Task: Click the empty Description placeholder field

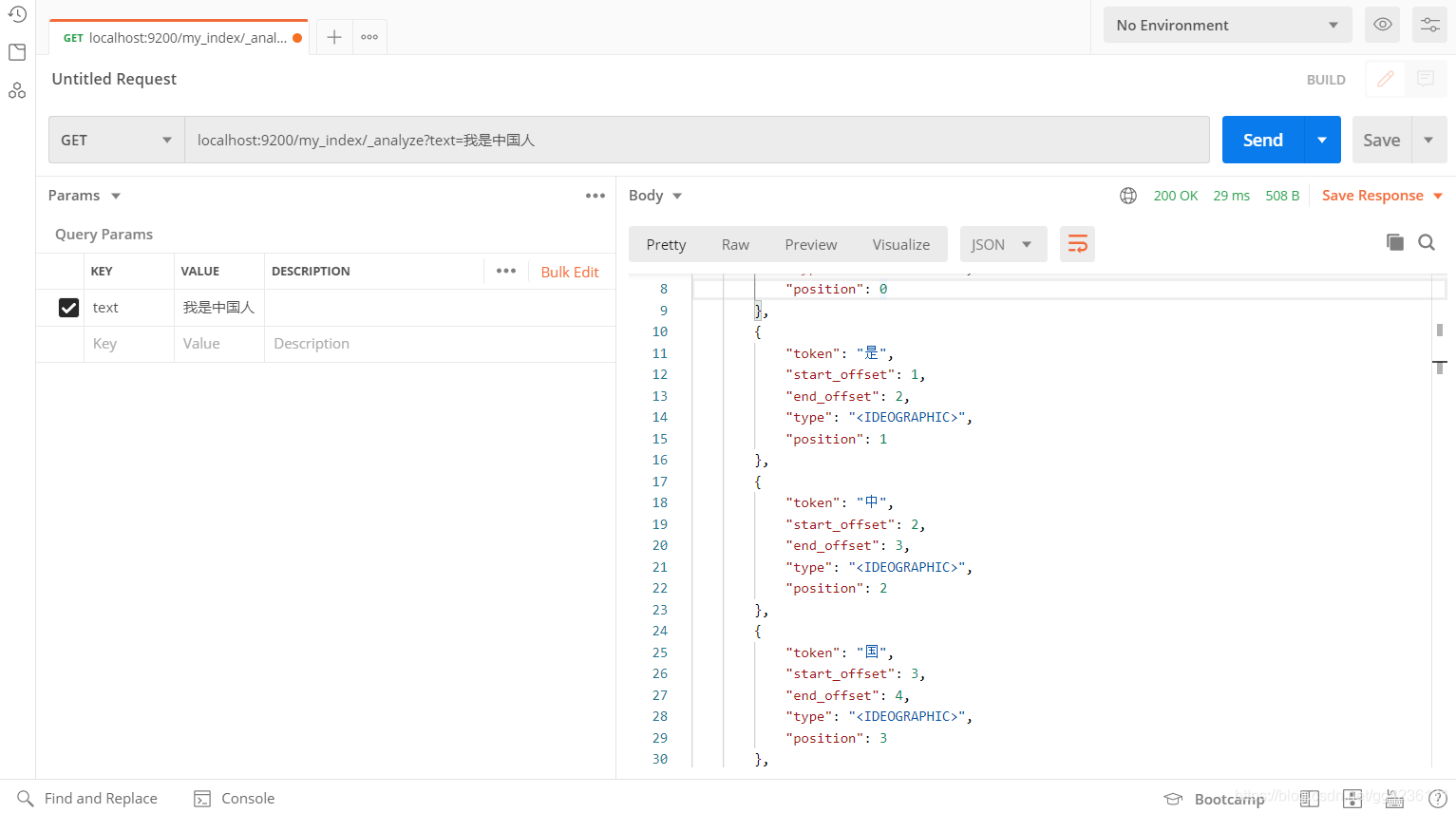Action: pyautogui.click(x=440, y=344)
